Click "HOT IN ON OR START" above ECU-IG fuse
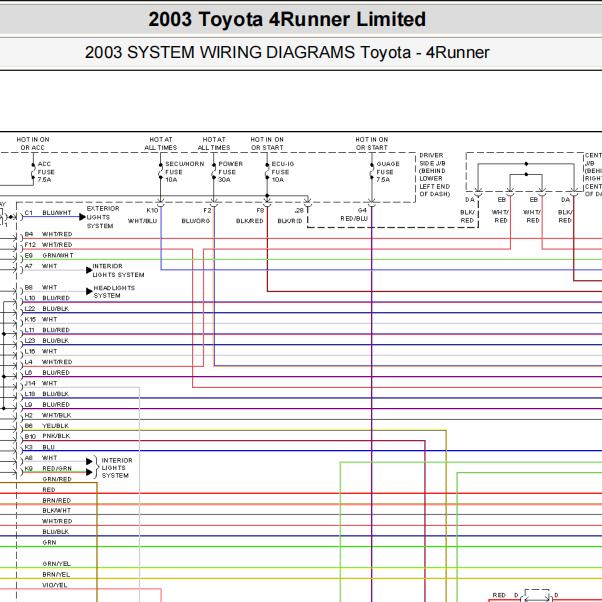This screenshot has height=602, width=602. 267,144
